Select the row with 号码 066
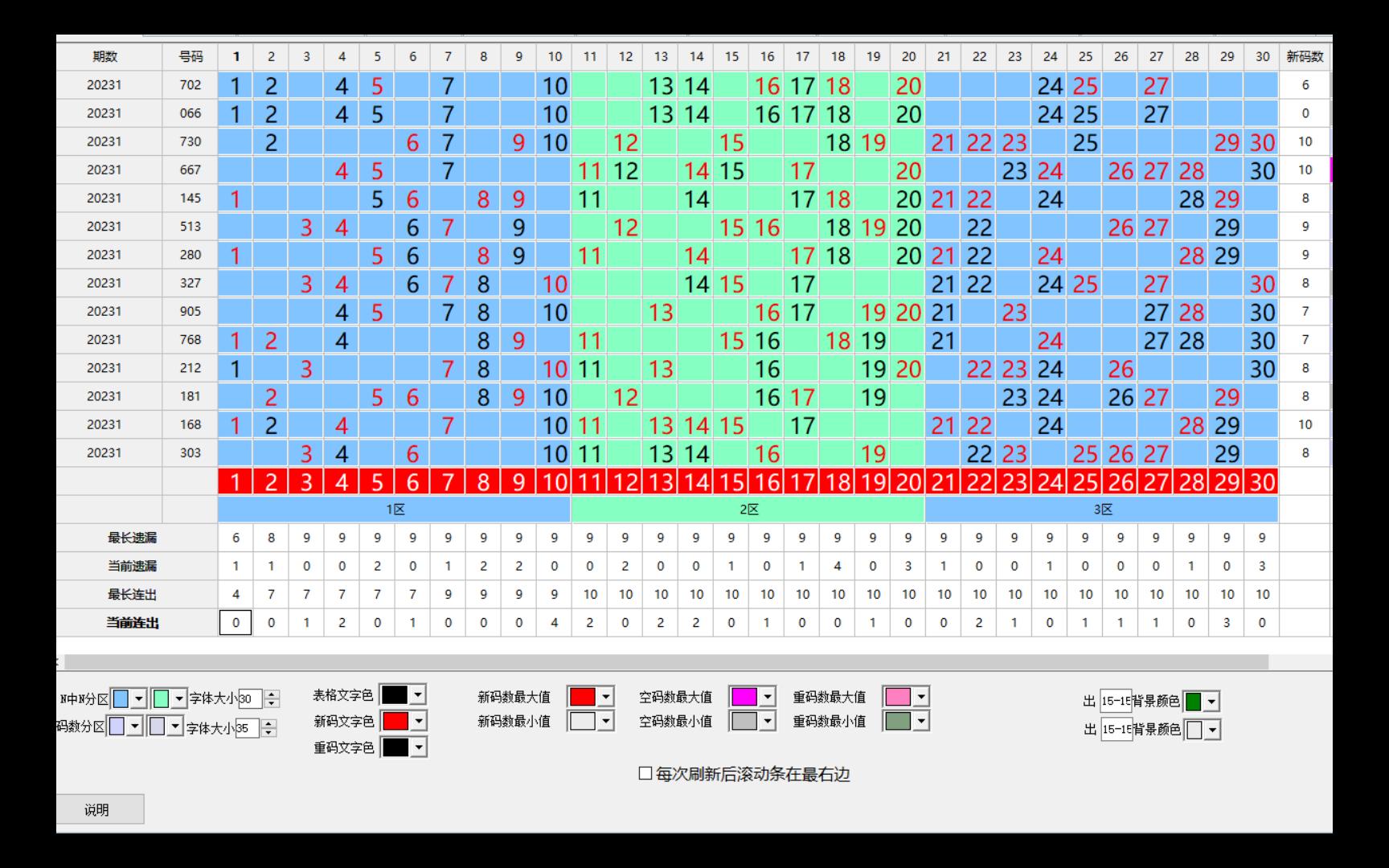The width and height of the screenshot is (1389, 868). point(694,113)
